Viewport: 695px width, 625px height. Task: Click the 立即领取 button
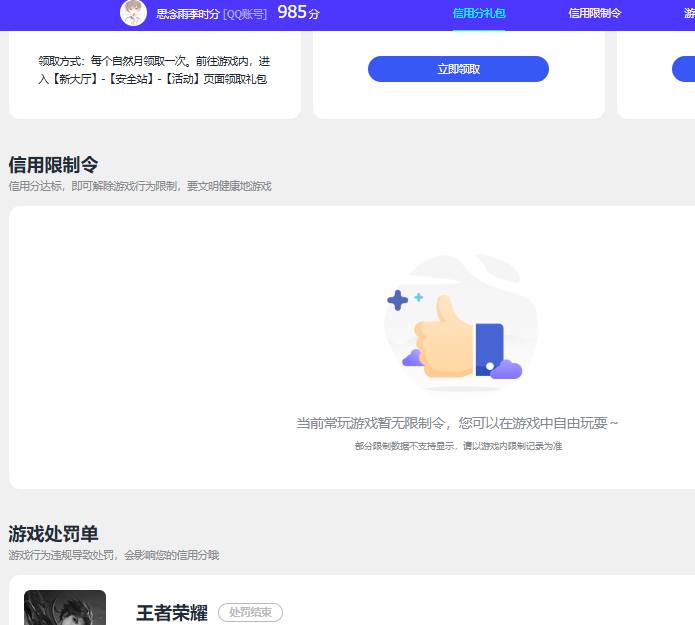[x=458, y=69]
